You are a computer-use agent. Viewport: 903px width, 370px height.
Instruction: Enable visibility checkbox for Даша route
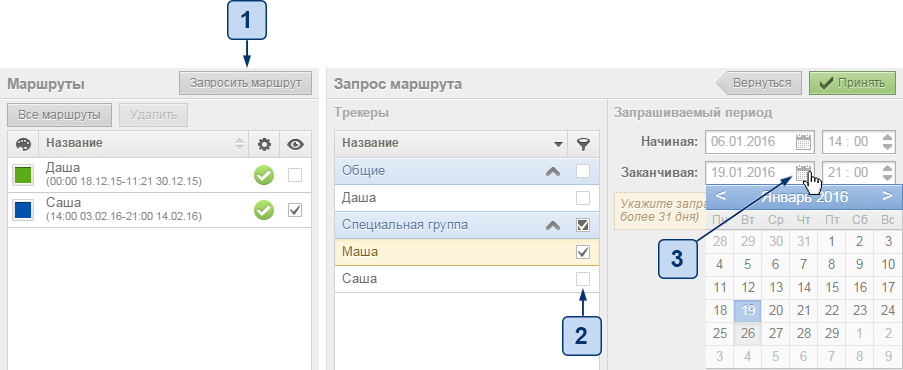tap(295, 175)
